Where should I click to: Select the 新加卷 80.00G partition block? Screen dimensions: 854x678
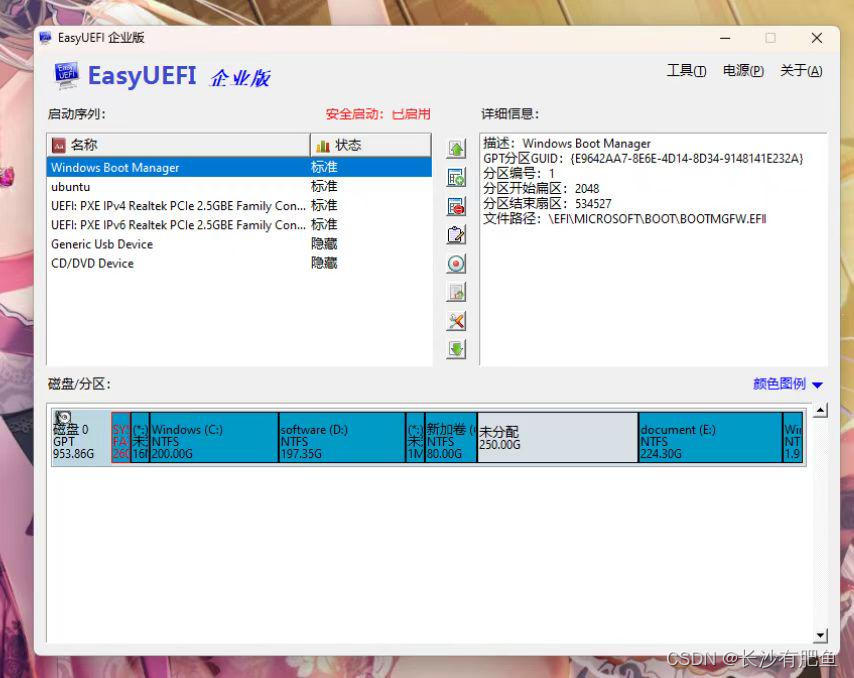(451, 437)
